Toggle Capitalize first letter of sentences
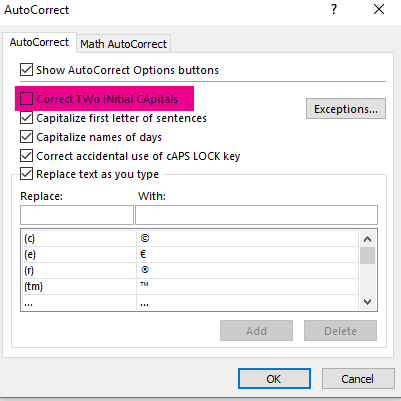 (26, 118)
